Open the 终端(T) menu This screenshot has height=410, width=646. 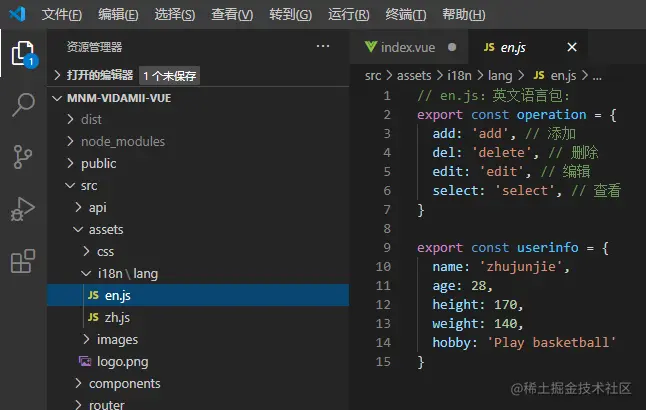click(405, 15)
